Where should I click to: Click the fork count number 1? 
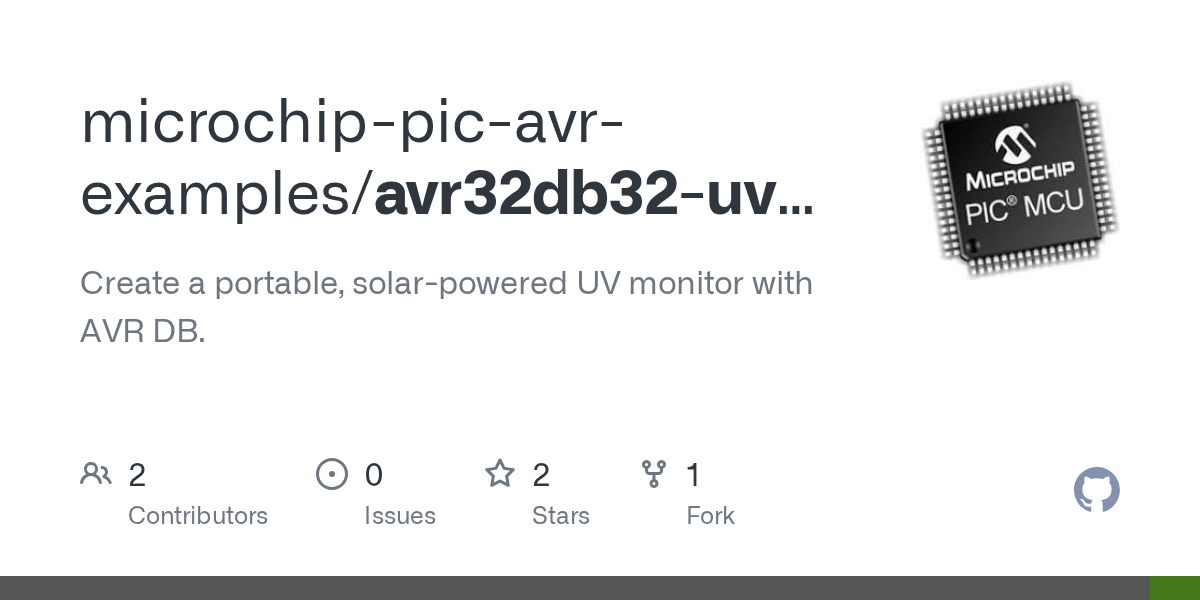694,475
